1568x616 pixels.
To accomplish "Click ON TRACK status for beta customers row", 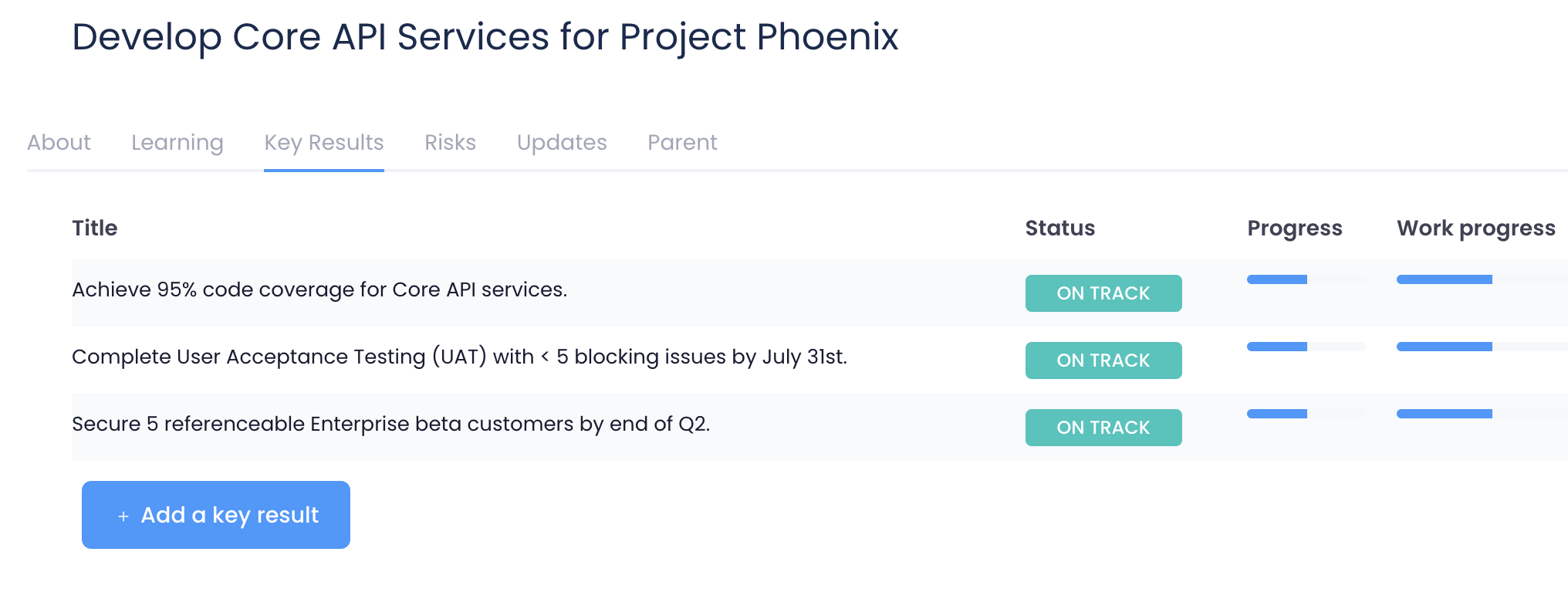I will click(1103, 428).
